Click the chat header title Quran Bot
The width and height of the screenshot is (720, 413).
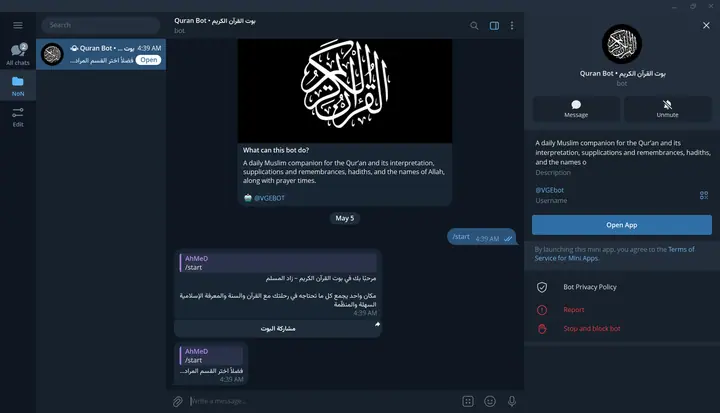pyautogui.click(x=215, y=21)
